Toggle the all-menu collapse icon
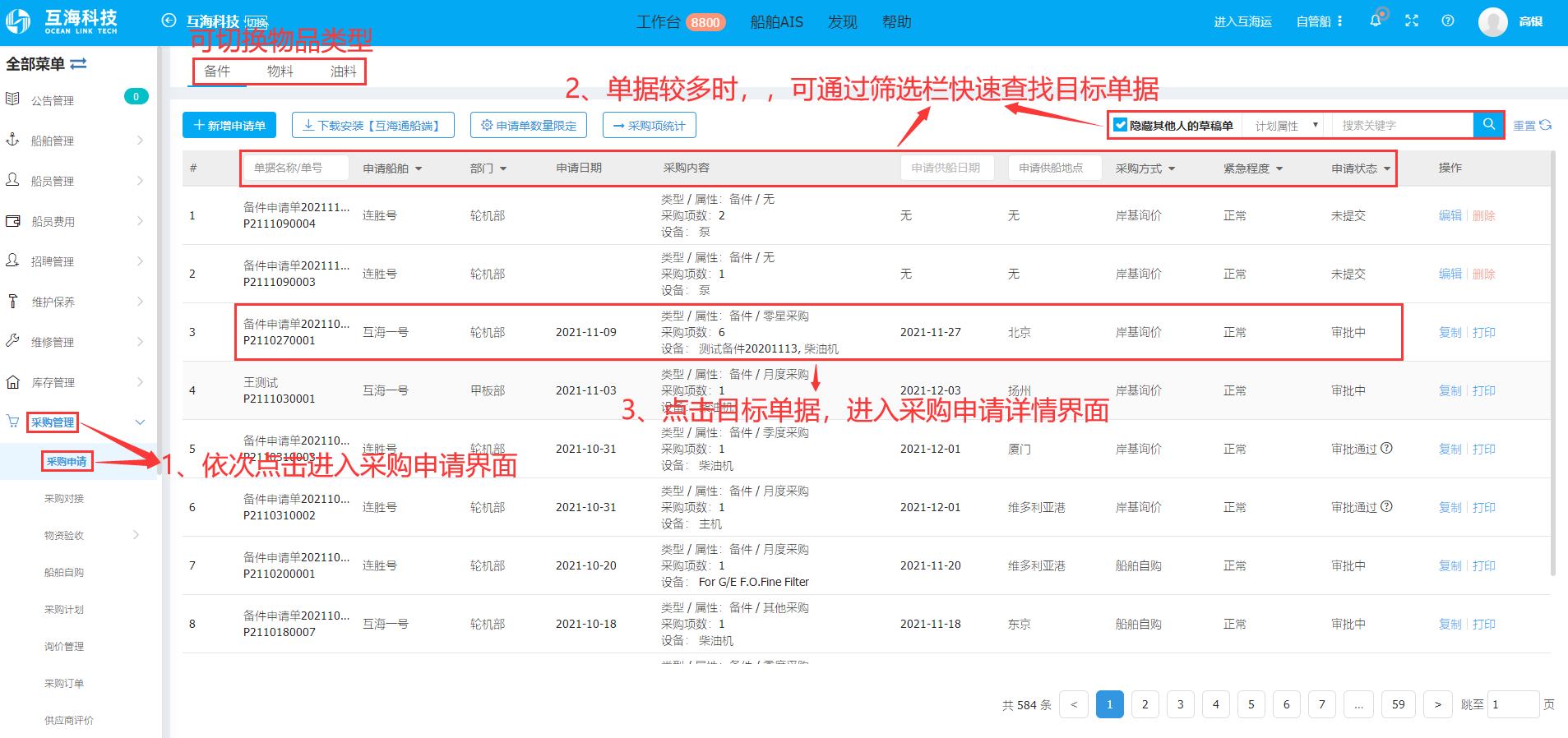The width and height of the screenshot is (1568, 738). [78, 64]
